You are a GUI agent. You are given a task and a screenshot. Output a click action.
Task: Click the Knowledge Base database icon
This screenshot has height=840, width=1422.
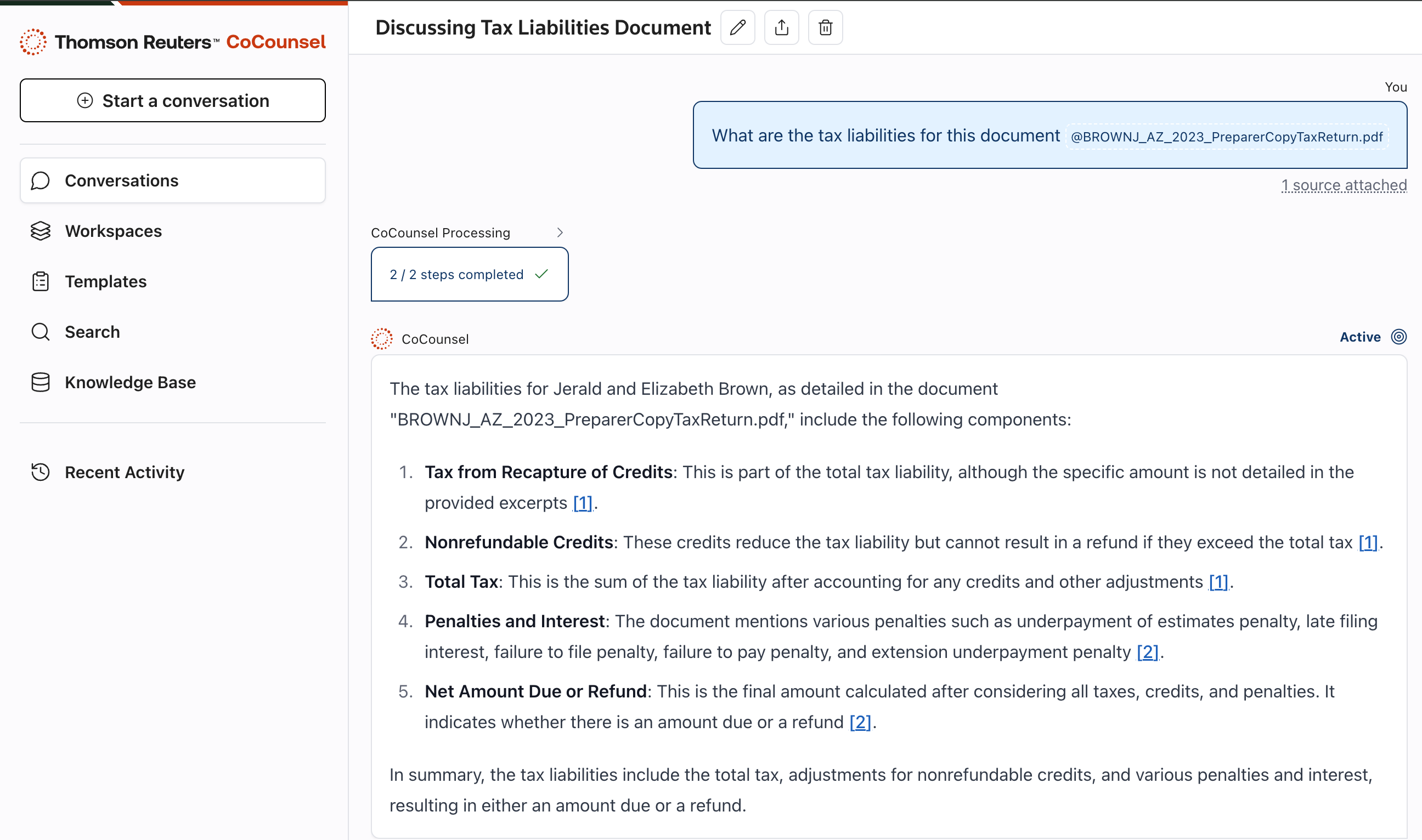tap(40, 382)
